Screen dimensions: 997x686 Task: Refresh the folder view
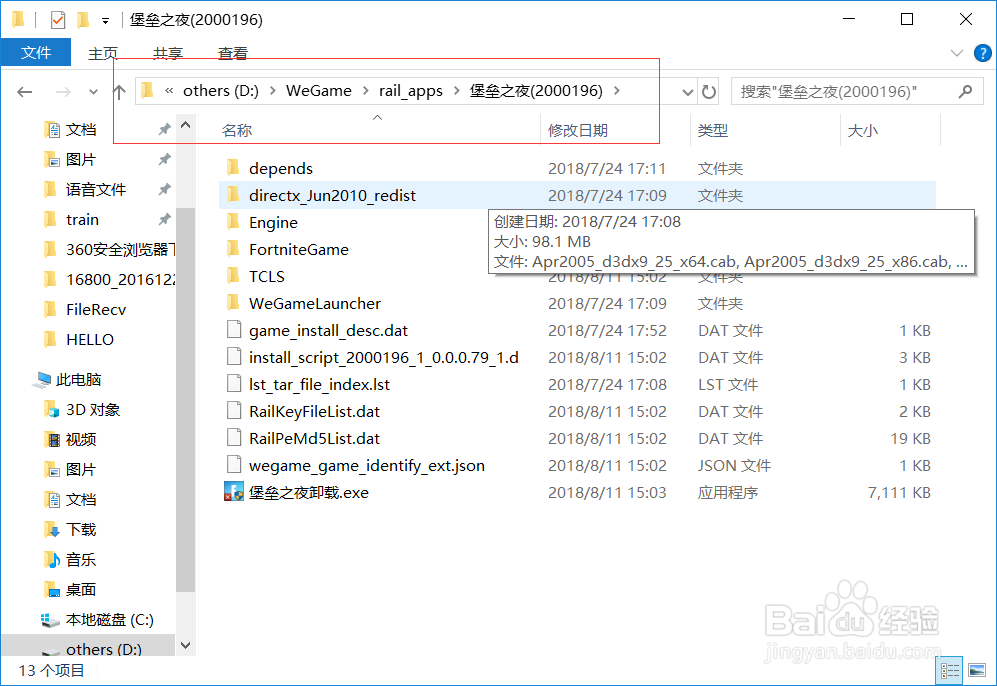[x=708, y=92]
